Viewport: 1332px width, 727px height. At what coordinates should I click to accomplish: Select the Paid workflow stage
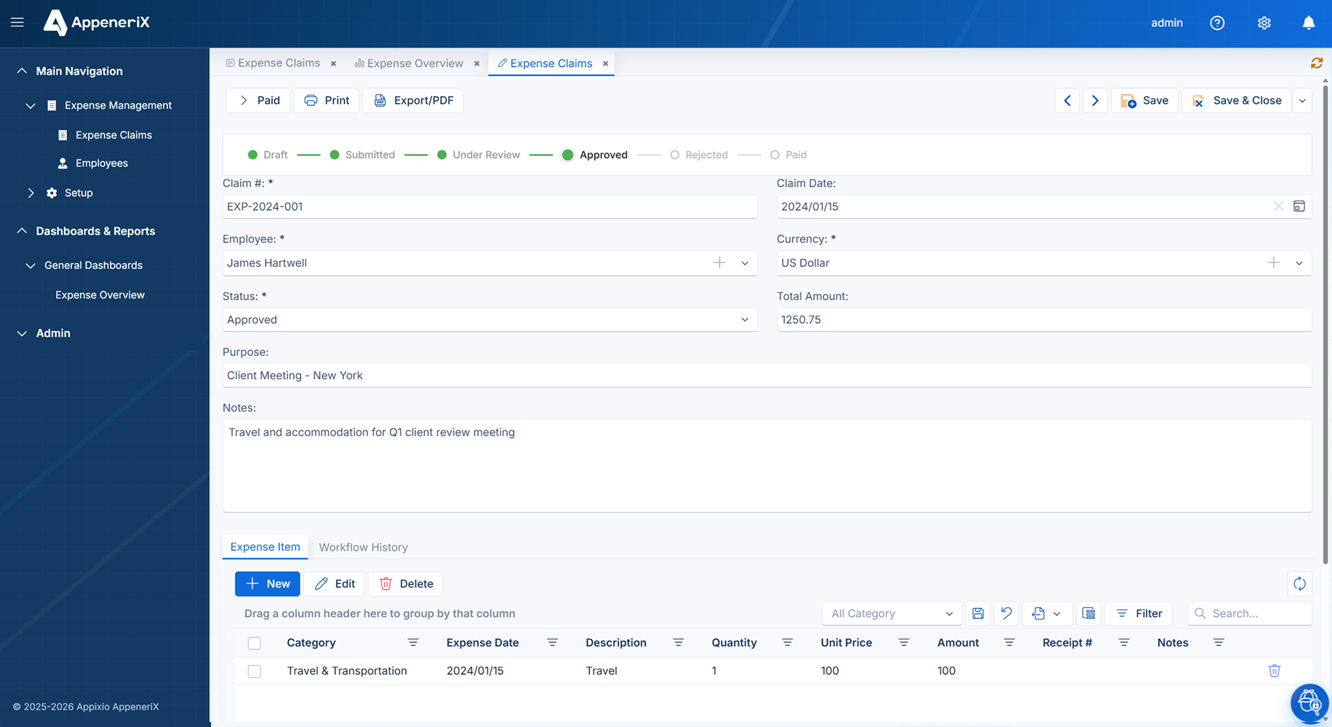(788, 155)
